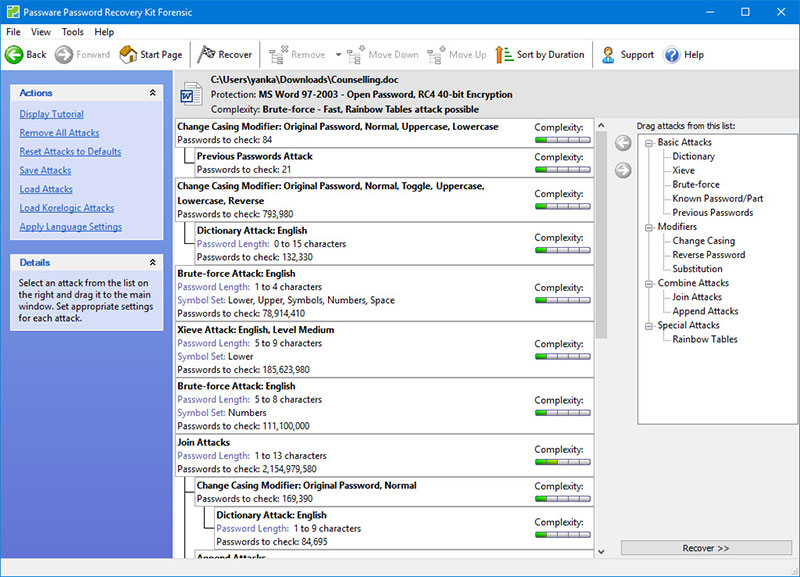Select Known Password/Part tree item

(x=718, y=198)
